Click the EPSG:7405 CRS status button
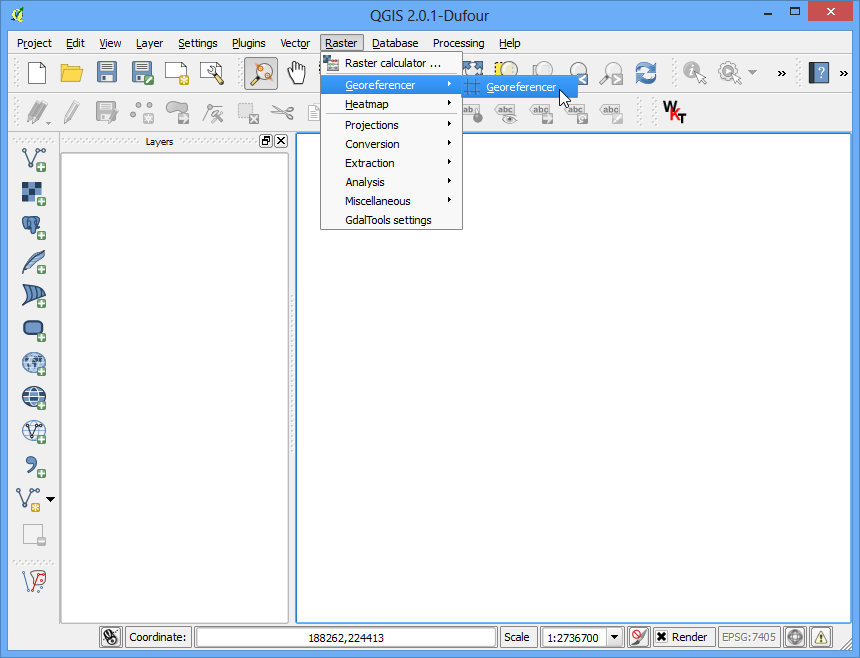 [x=749, y=637]
